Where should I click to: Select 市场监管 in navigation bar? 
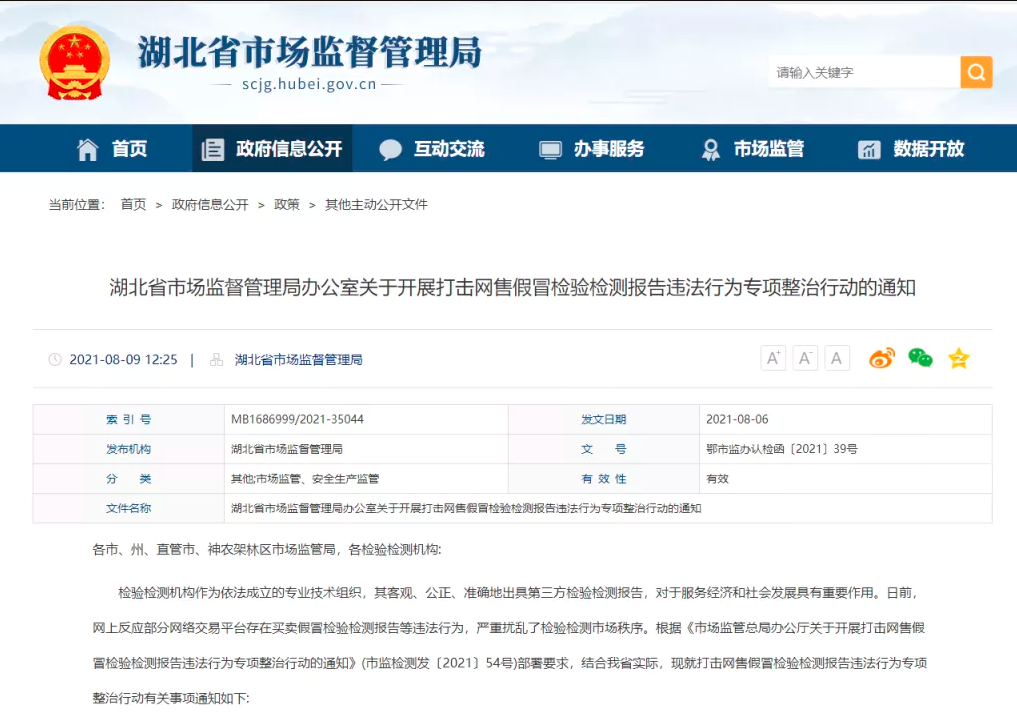click(752, 149)
